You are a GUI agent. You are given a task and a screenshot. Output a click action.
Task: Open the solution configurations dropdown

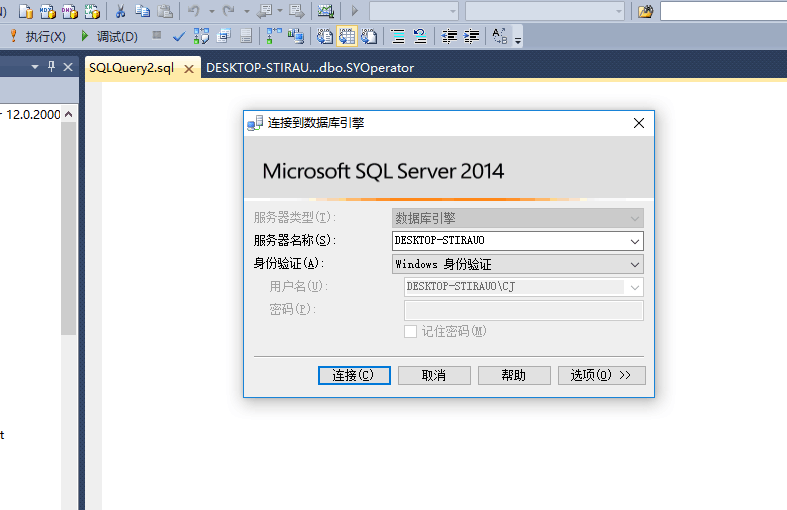tap(414, 11)
